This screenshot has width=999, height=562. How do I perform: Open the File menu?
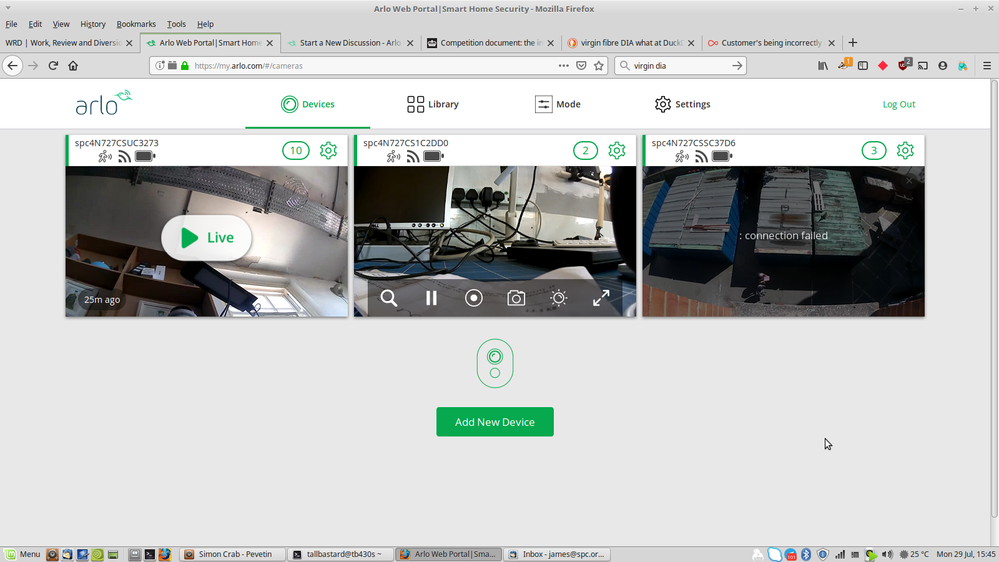[11, 24]
